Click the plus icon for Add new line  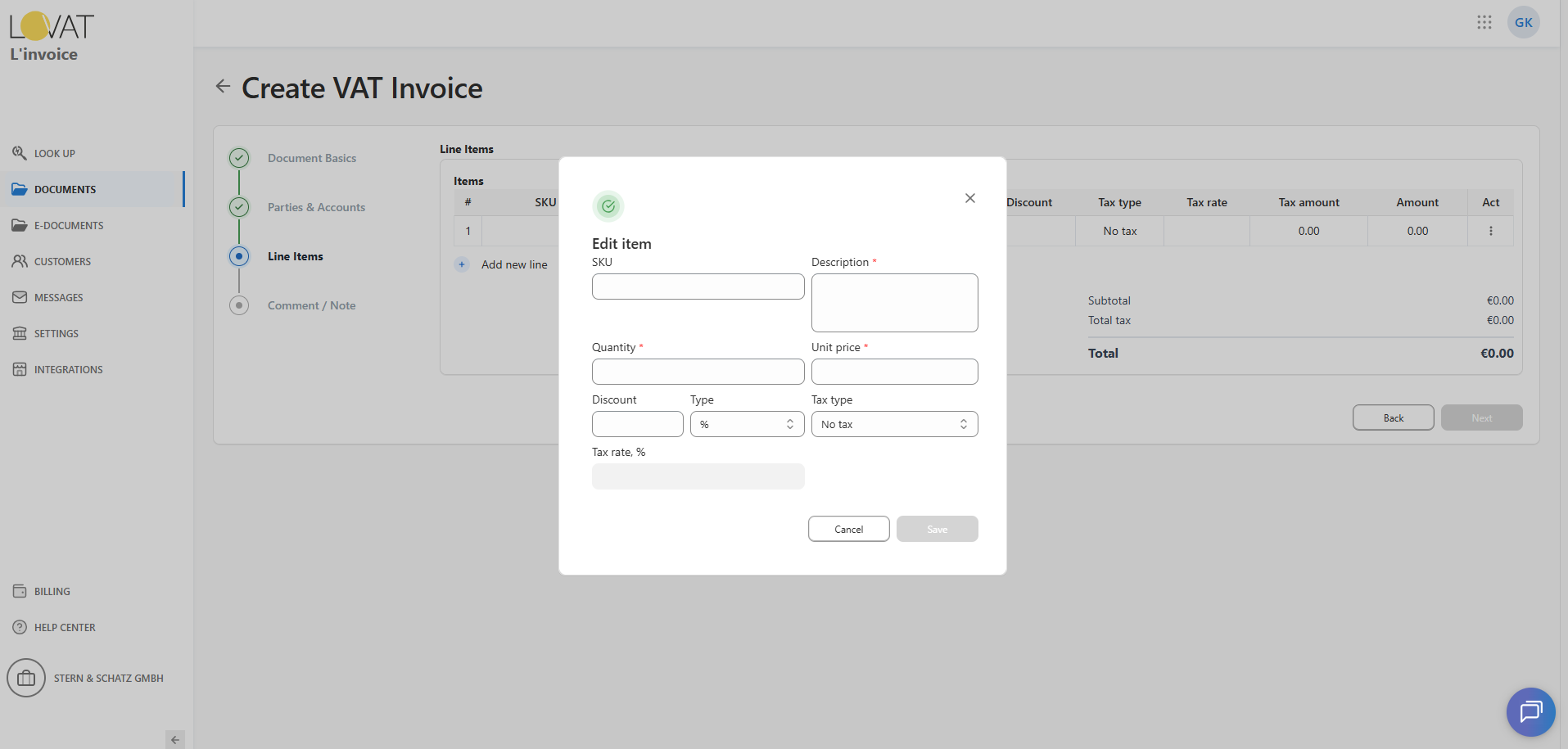coord(462,264)
